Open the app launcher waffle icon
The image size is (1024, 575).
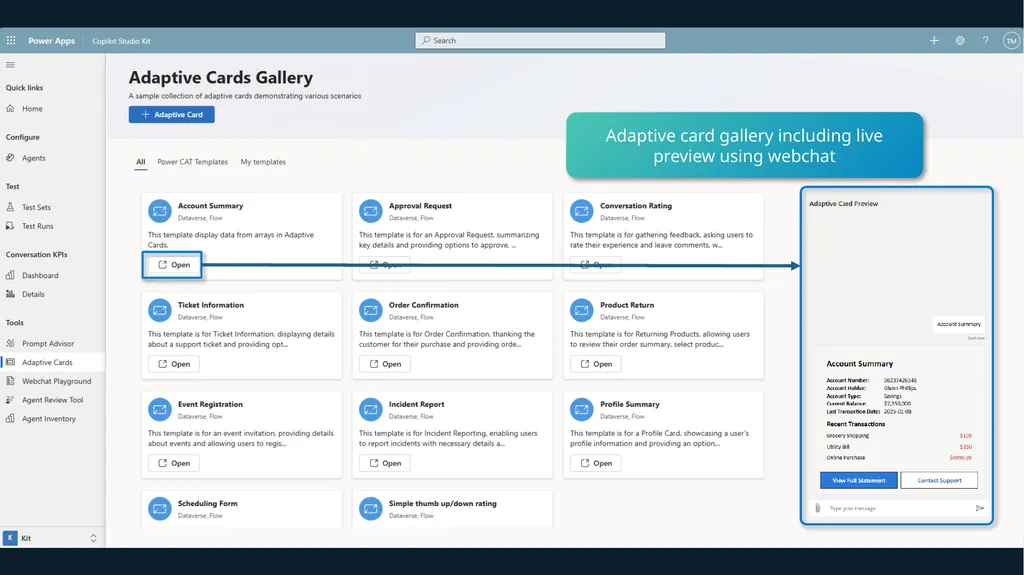[x=11, y=41]
